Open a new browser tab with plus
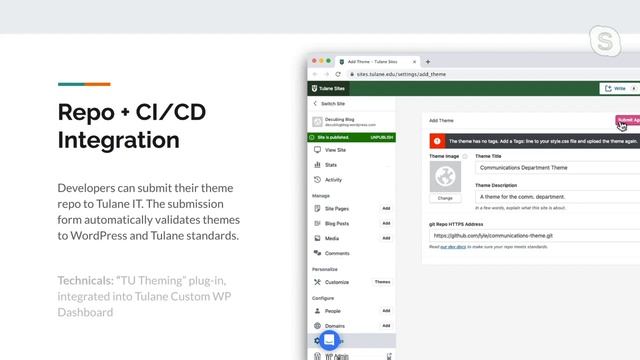This screenshot has height=360, width=640. click(x=428, y=62)
